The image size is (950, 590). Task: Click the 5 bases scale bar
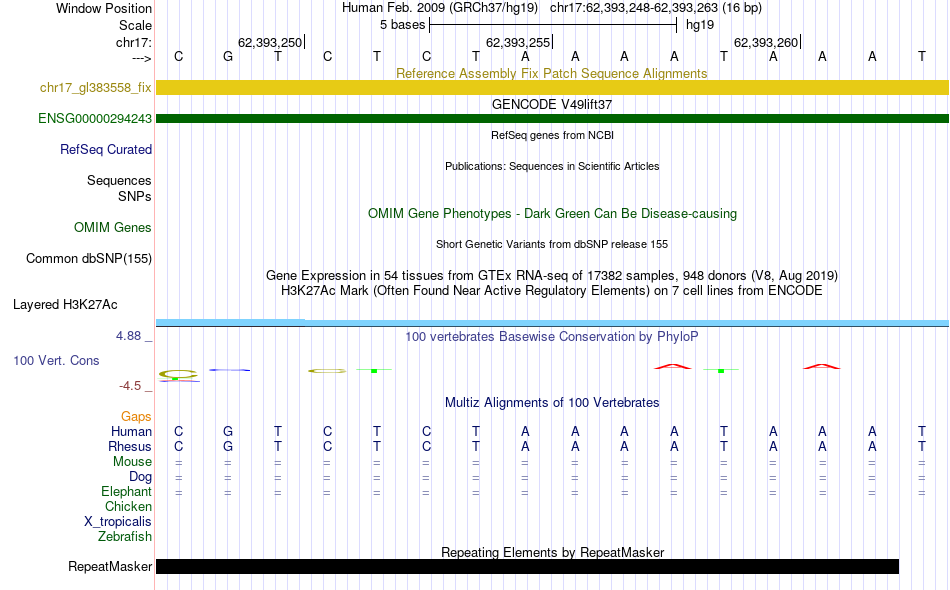pyautogui.click(x=553, y=25)
